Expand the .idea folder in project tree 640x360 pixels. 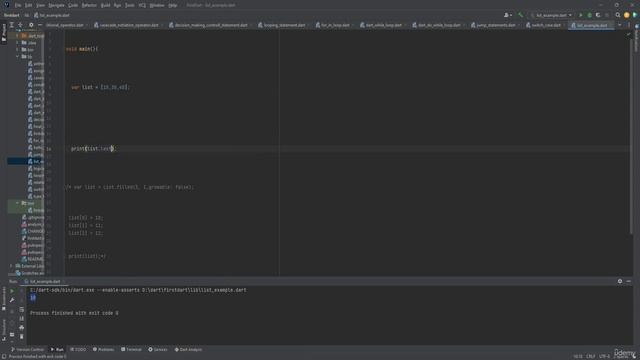pos(18,42)
